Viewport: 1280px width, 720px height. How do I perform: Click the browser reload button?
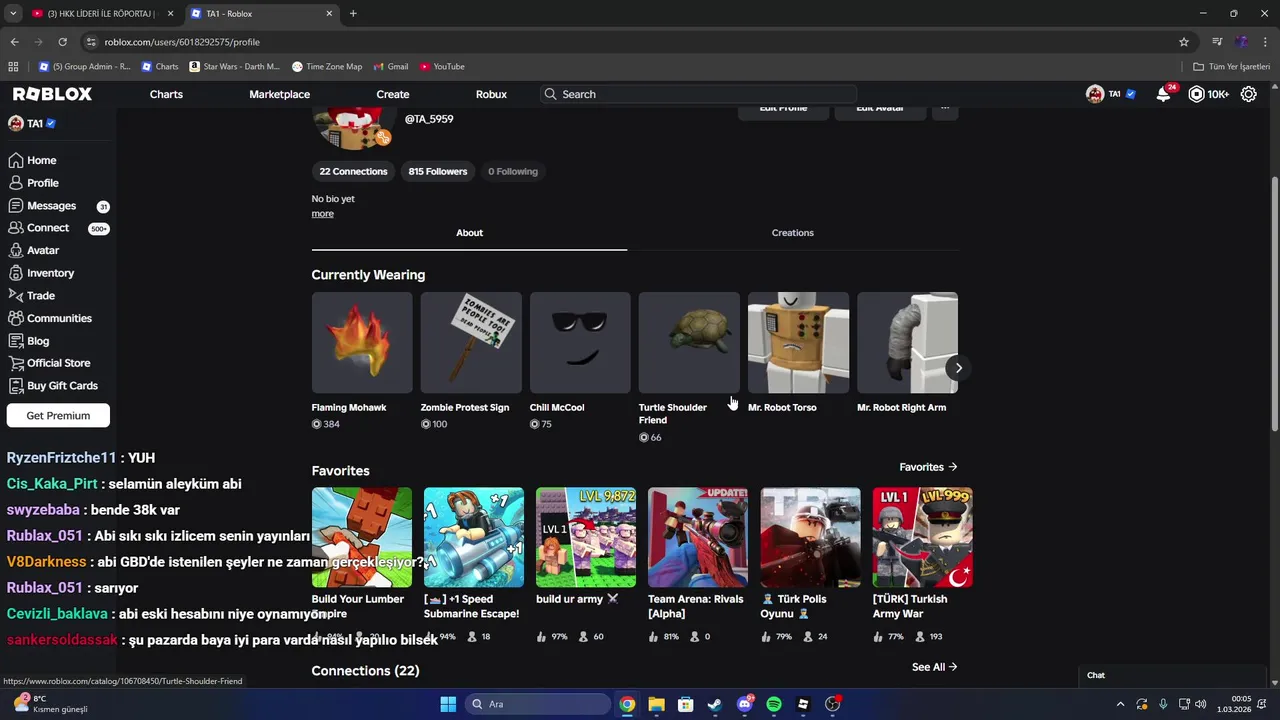pyautogui.click(x=62, y=42)
